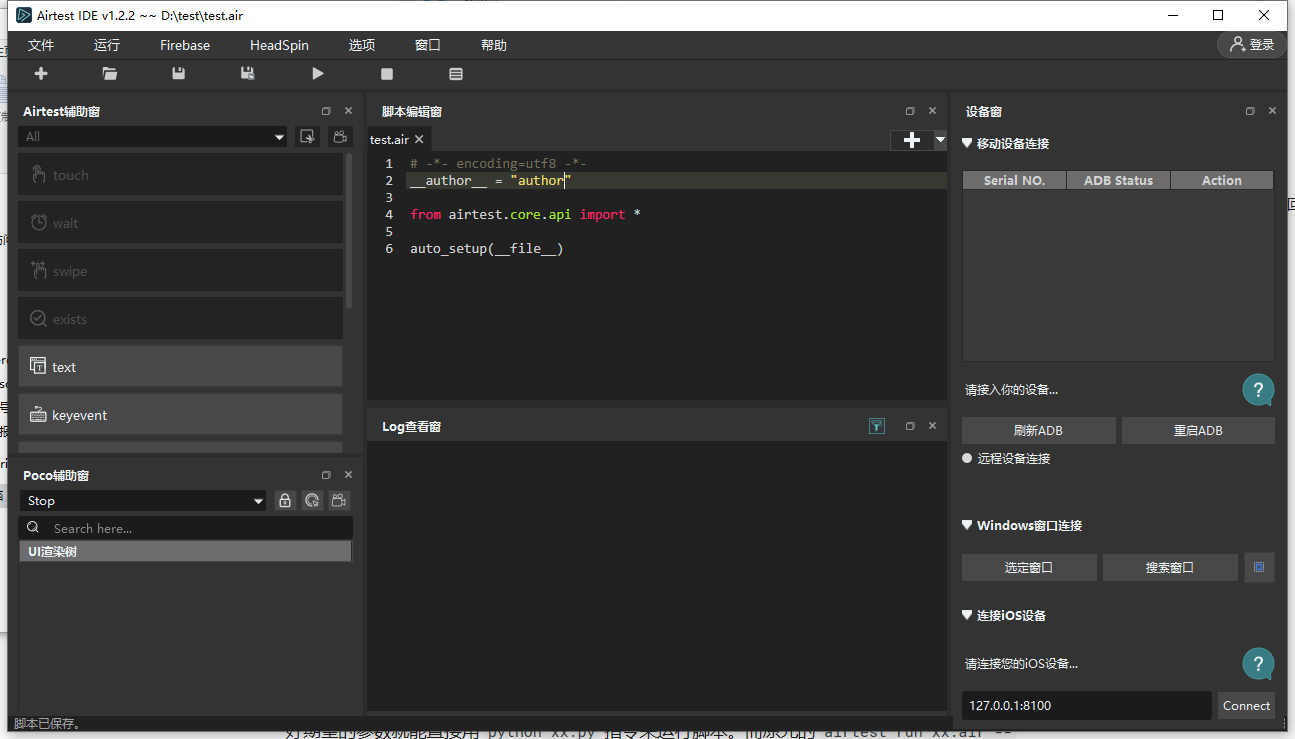Open the 文件 menu
The width and height of the screenshot is (1295, 739).
tap(41, 46)
